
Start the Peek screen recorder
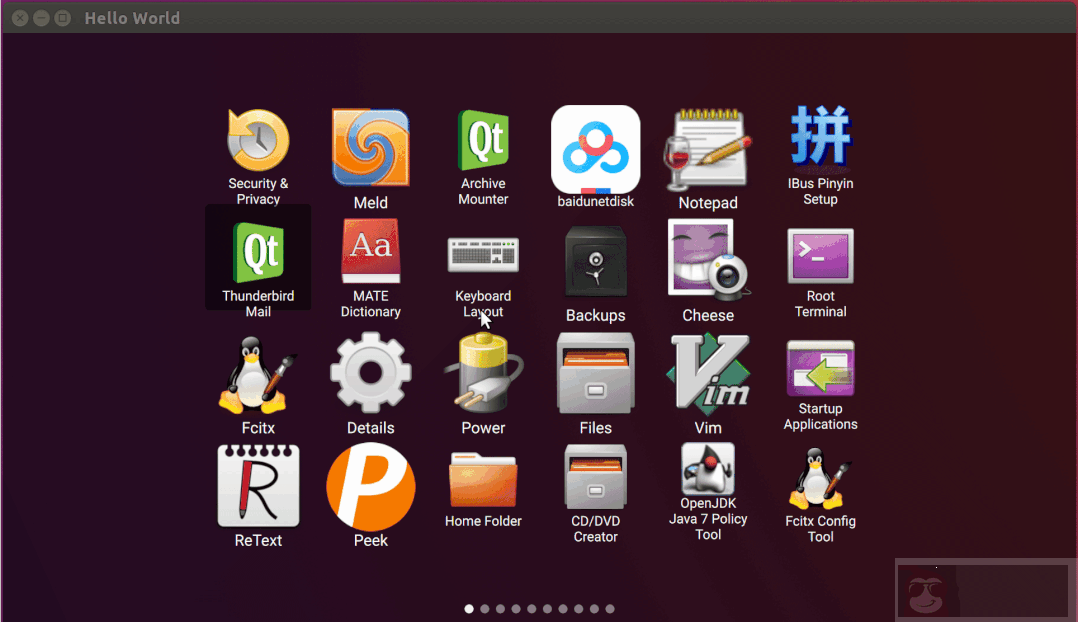(370, 485)
